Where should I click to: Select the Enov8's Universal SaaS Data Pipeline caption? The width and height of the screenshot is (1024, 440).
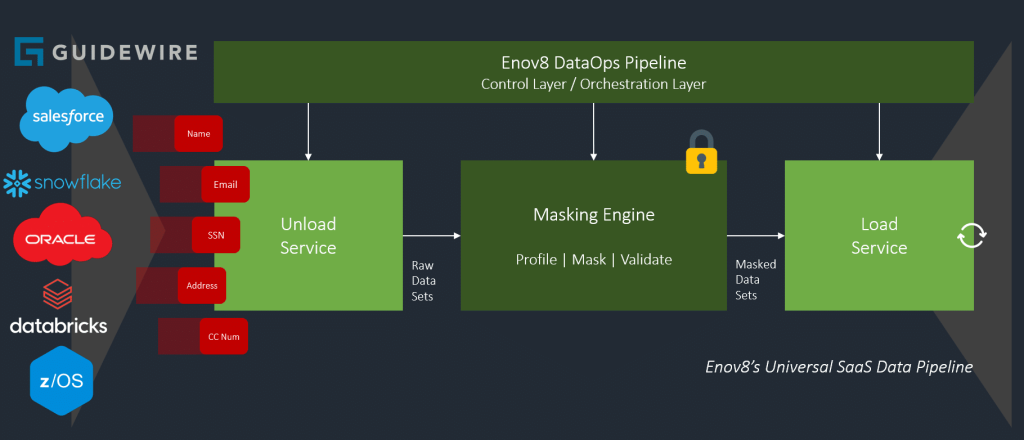click(838, 367)
